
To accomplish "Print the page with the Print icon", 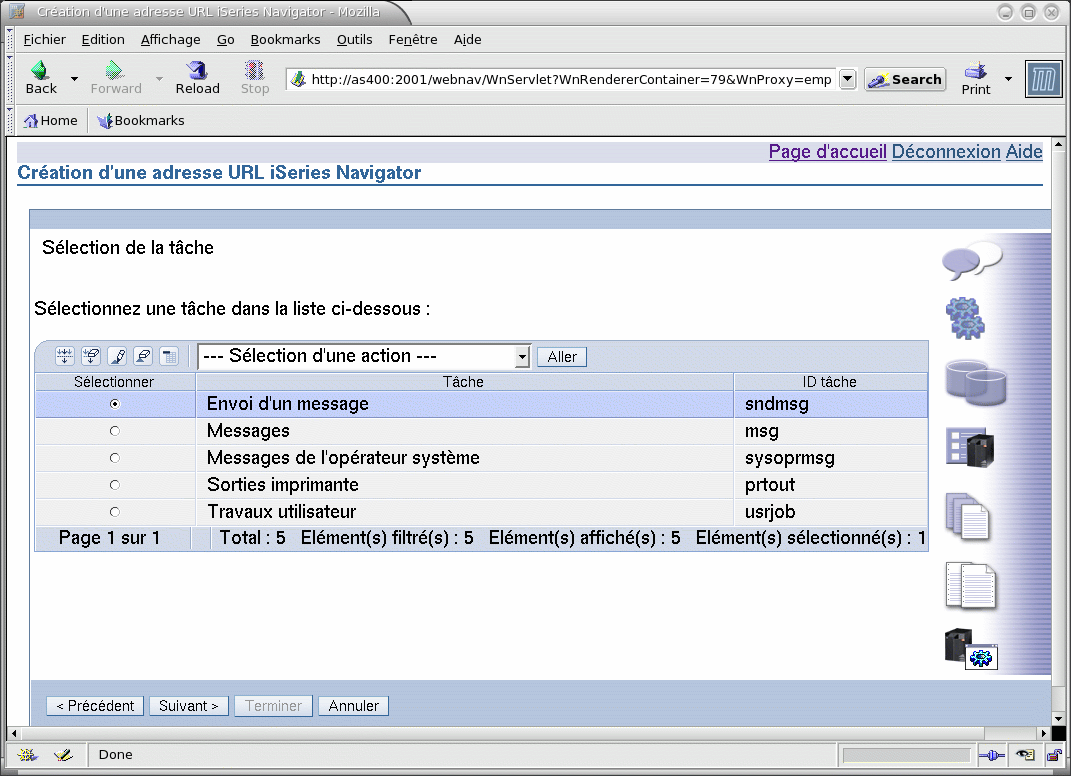I will tap(975, 77).
